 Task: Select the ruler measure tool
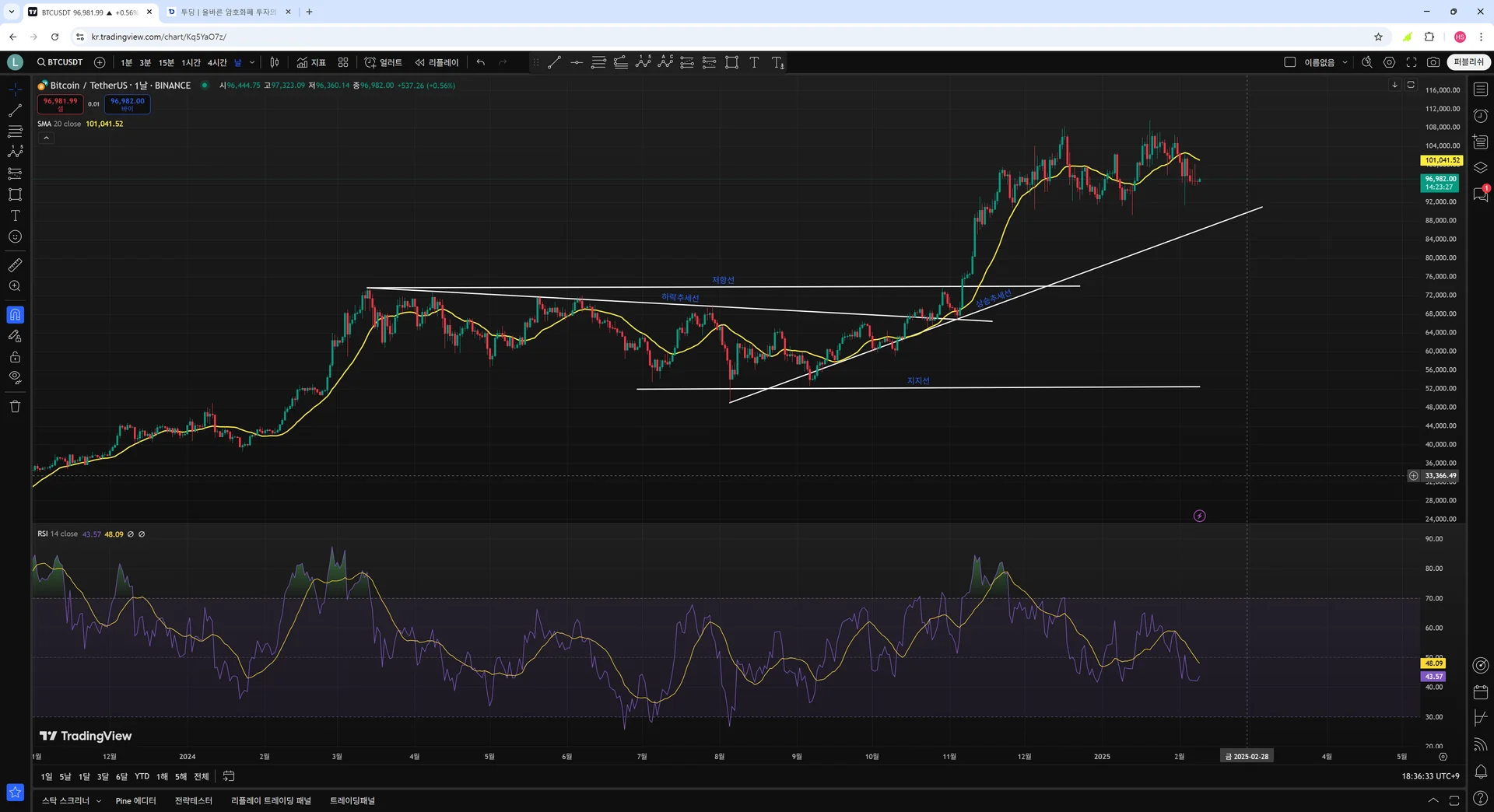point(15,265)
